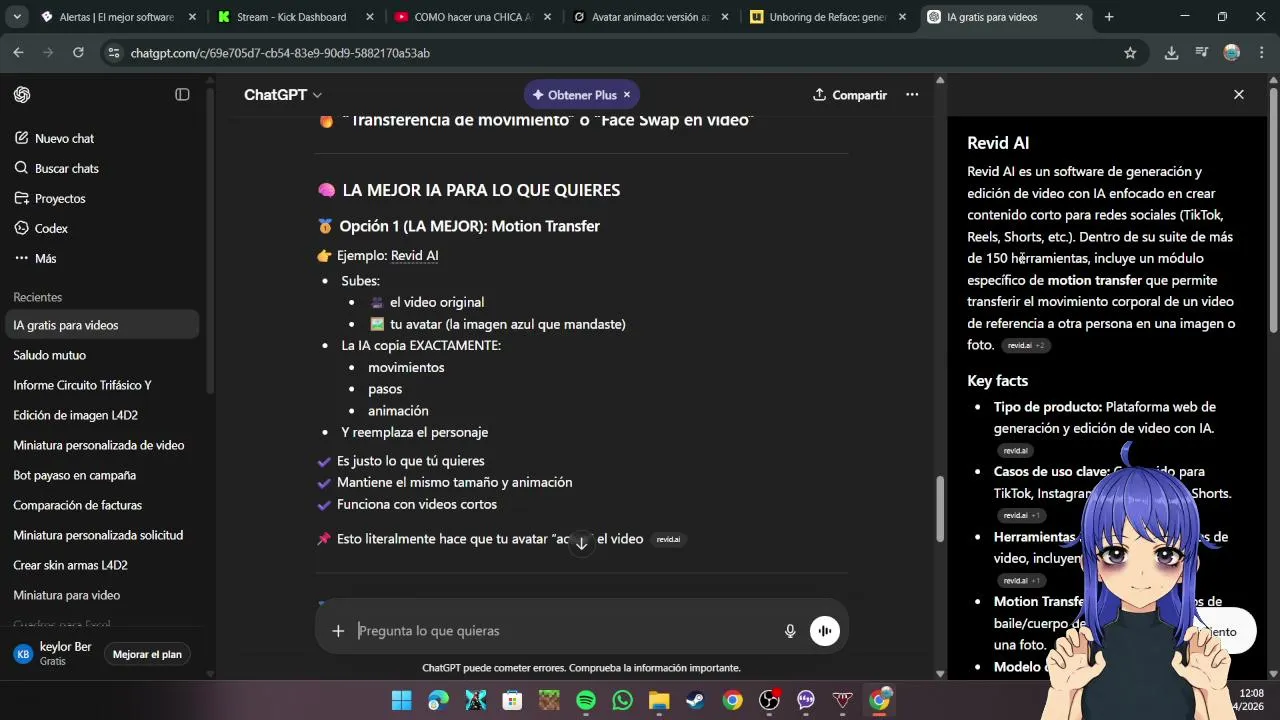The image size is (1280, 720).
Task: Collapse the Recientes section header
Action: point(38,298)
